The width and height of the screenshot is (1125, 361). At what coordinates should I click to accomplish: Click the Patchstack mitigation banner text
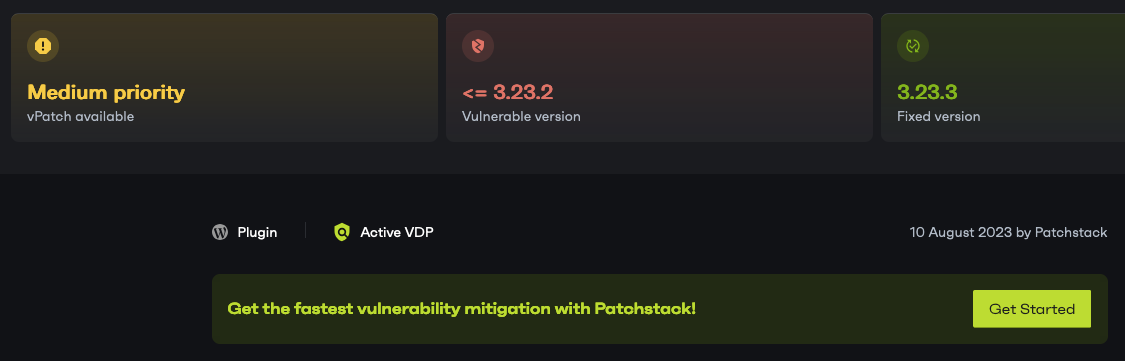click(461, 309)
